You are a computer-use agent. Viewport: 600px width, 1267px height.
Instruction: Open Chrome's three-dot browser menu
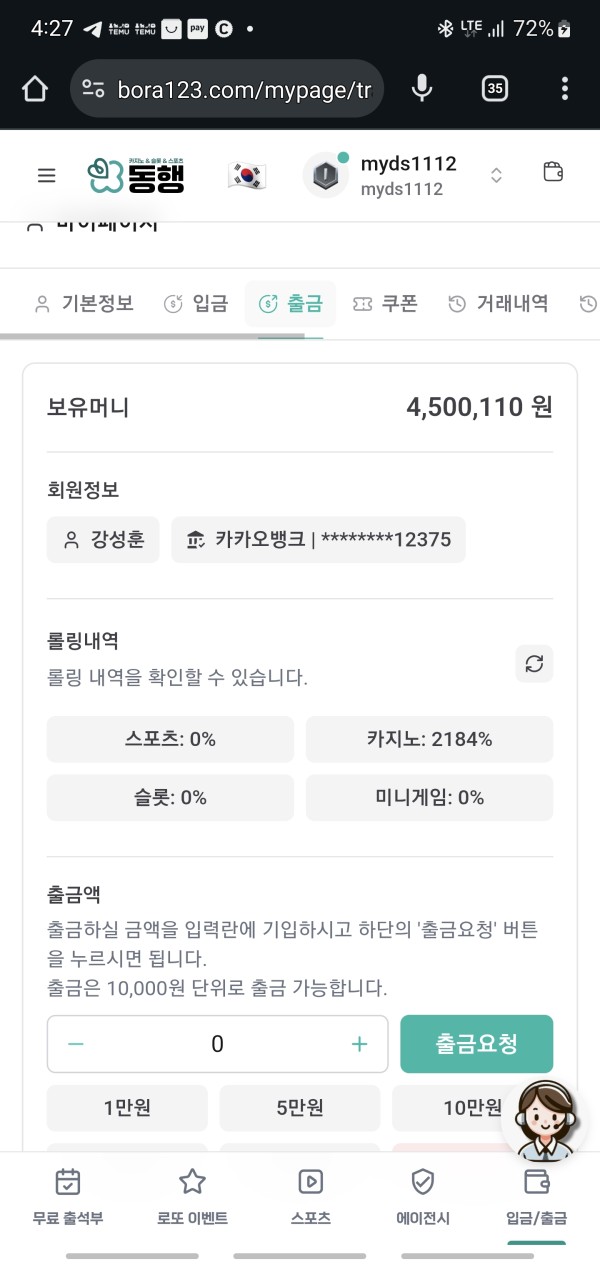tap(564, 88)
